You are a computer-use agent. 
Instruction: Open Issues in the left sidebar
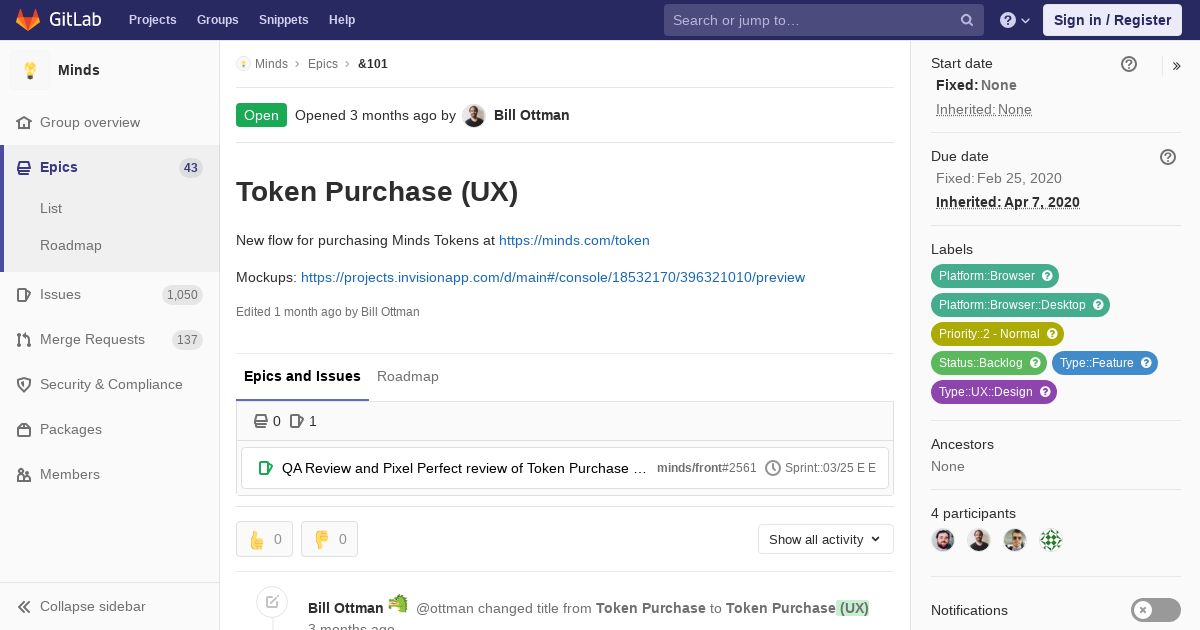point(60,294)
